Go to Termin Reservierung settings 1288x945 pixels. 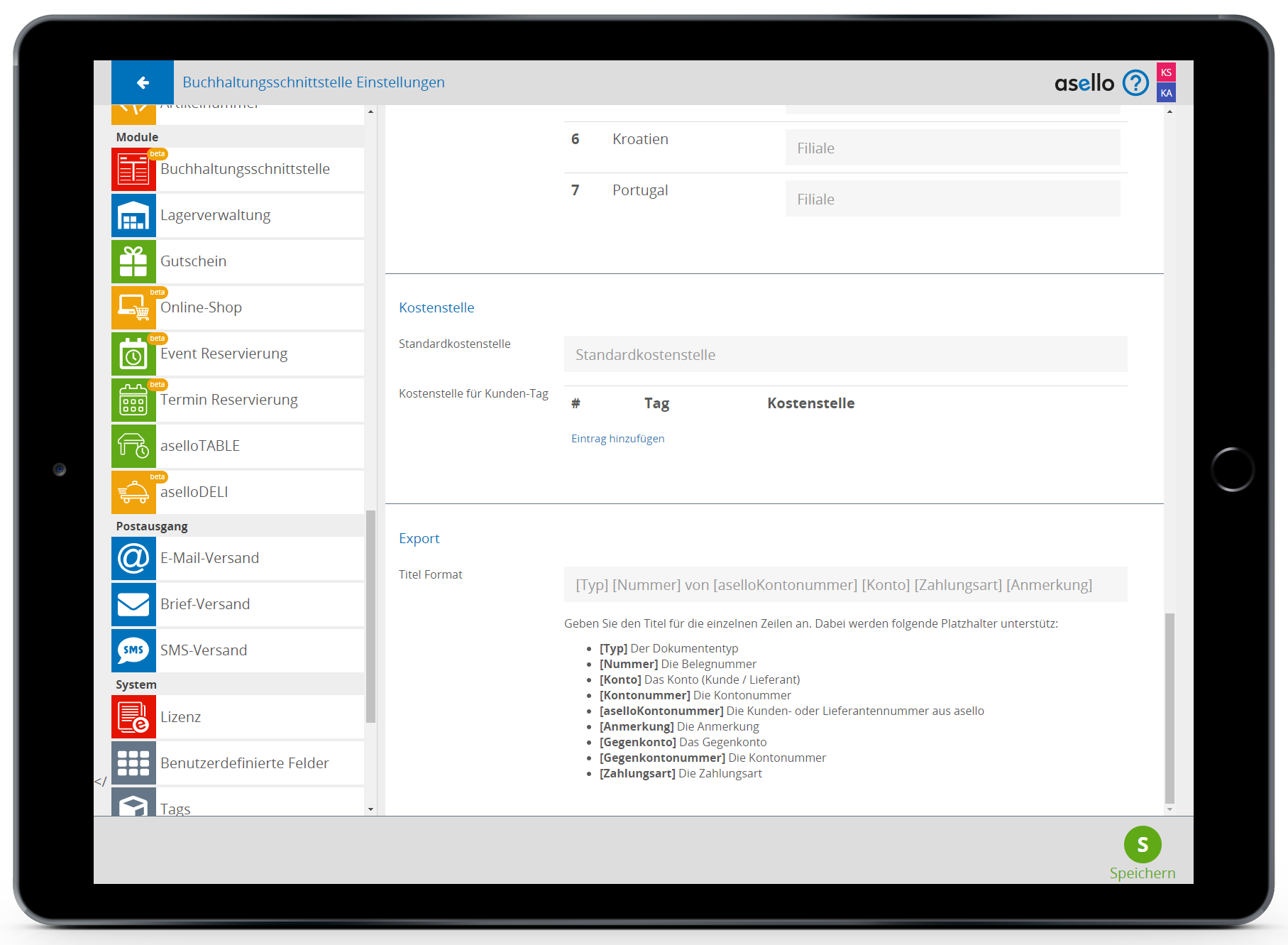[x=229, y=400]
